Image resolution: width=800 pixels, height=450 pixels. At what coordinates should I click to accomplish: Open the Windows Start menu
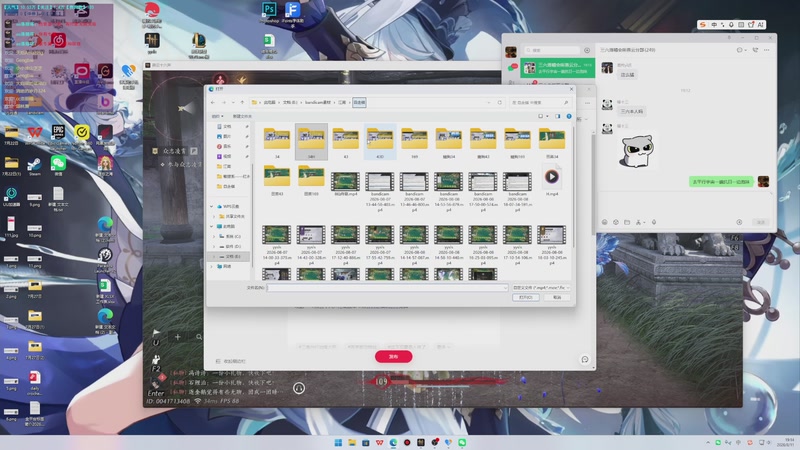(x=338, y=442)
